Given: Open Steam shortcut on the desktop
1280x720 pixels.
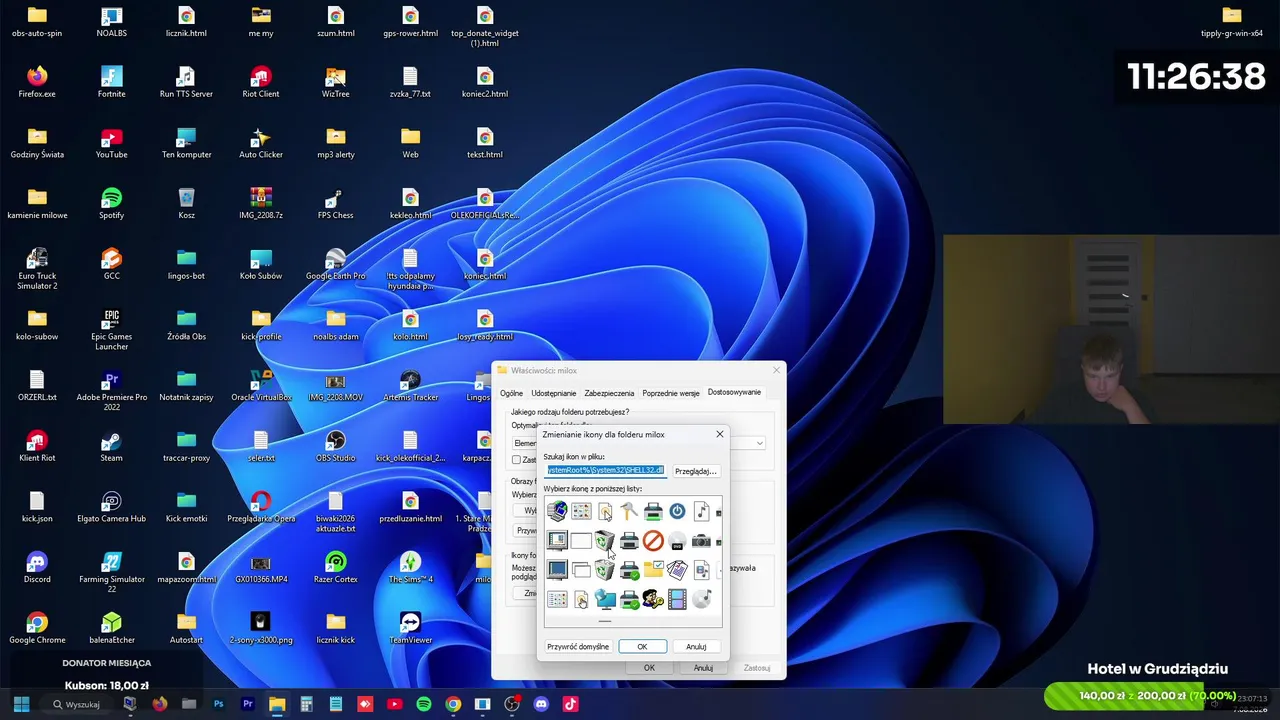Looking at the screenshot, I should (x=111, y=446).
